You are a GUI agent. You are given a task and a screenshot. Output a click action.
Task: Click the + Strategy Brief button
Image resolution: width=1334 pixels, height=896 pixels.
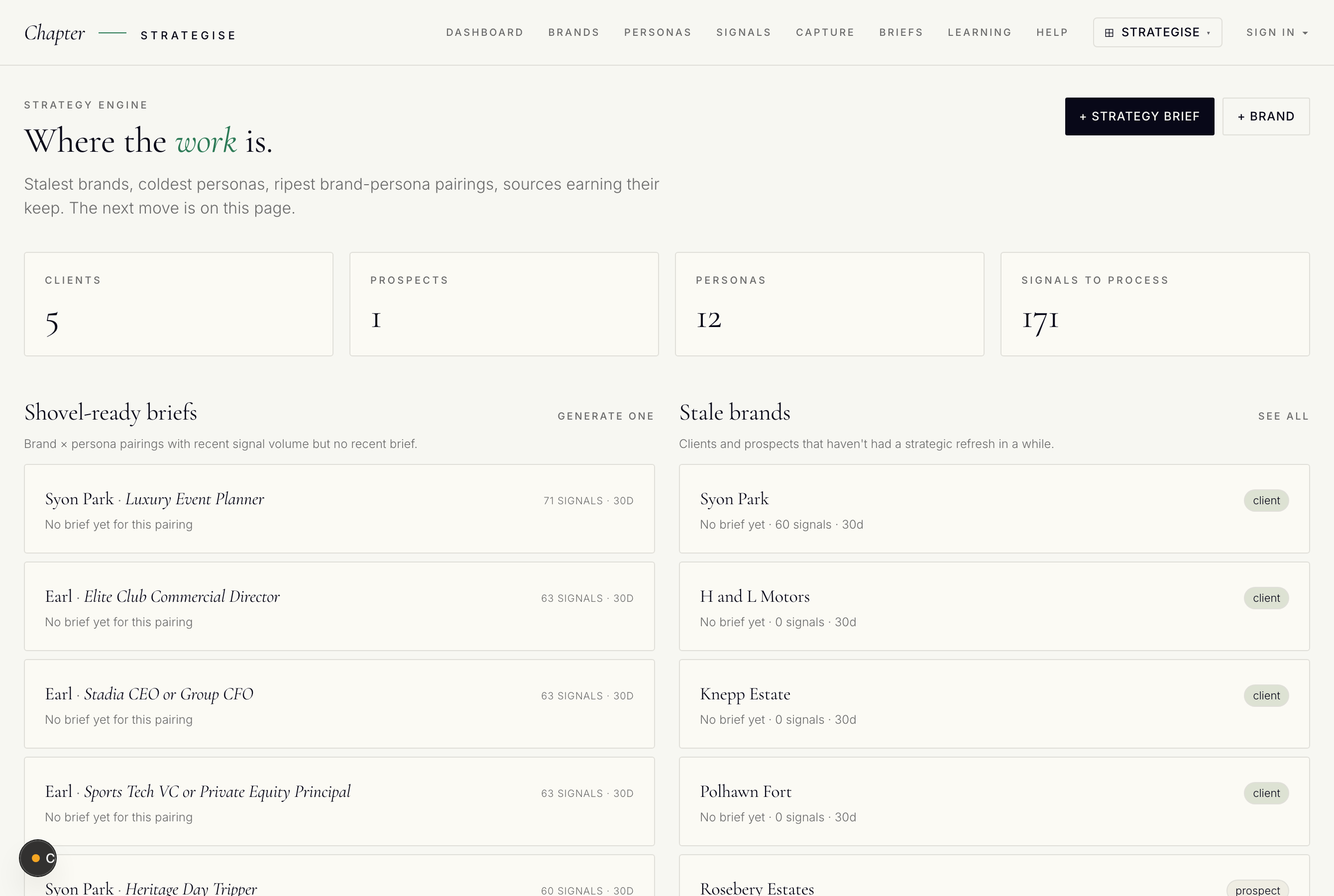[1139, 116]
